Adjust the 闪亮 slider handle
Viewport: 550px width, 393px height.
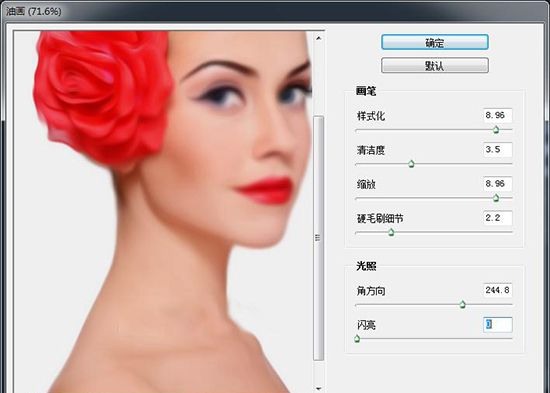click(357, 339)
